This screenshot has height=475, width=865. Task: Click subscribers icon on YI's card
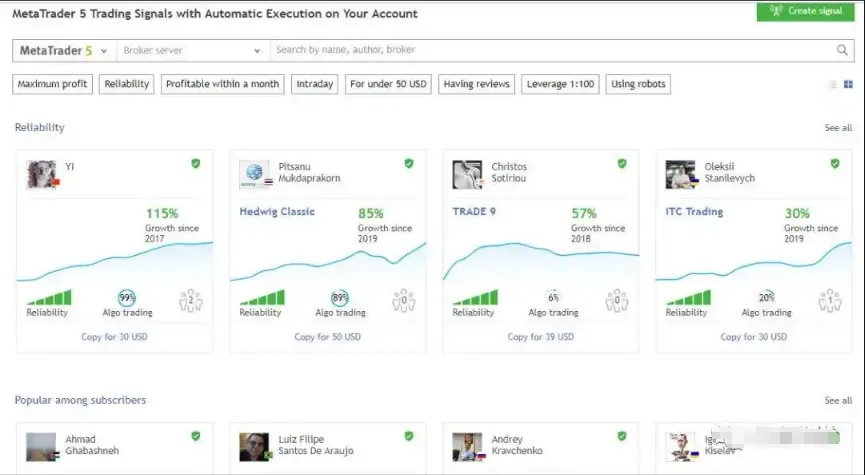click(x=190, y=299)
